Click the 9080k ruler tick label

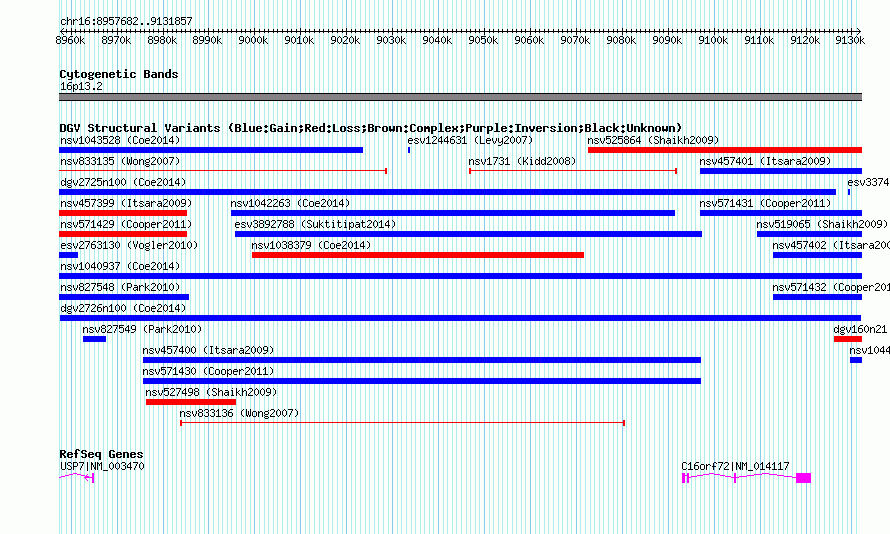pos(621,40)
